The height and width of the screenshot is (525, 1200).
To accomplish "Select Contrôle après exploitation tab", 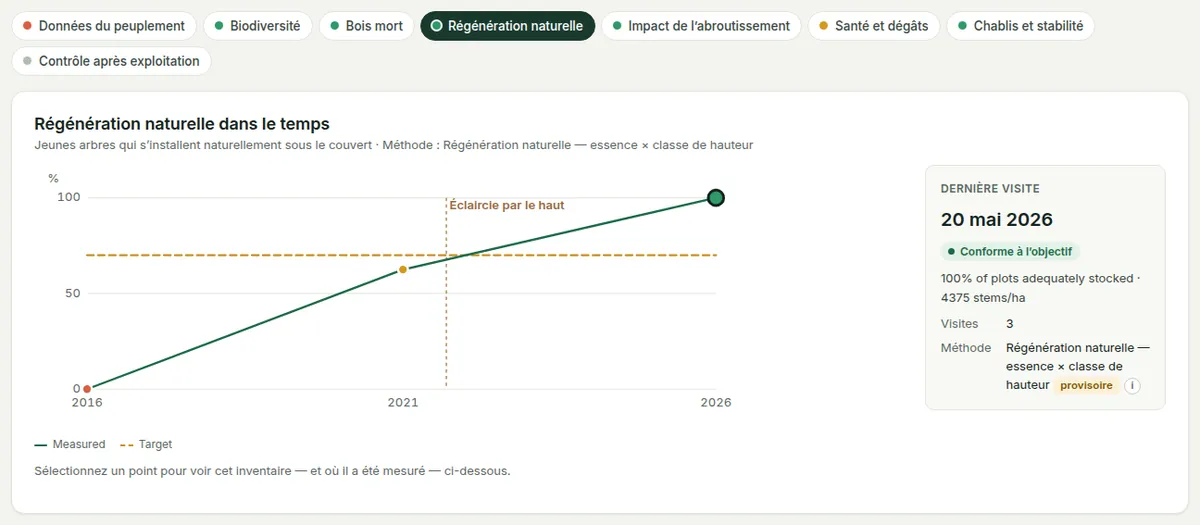I will 111,61.
